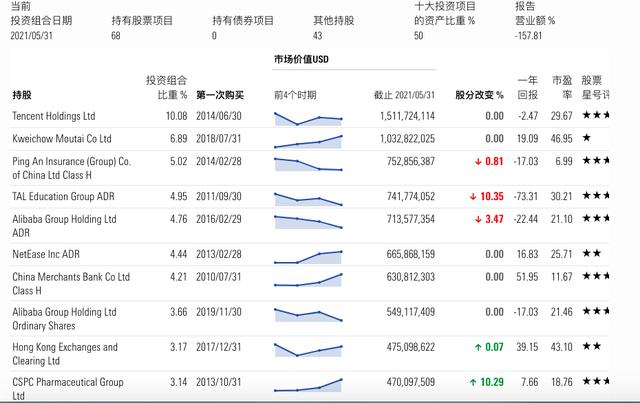This screenshot has height=403, width=640.
Task: Open the Tencent Holdings Ltd holding link
Action: [x=53, y=116]
